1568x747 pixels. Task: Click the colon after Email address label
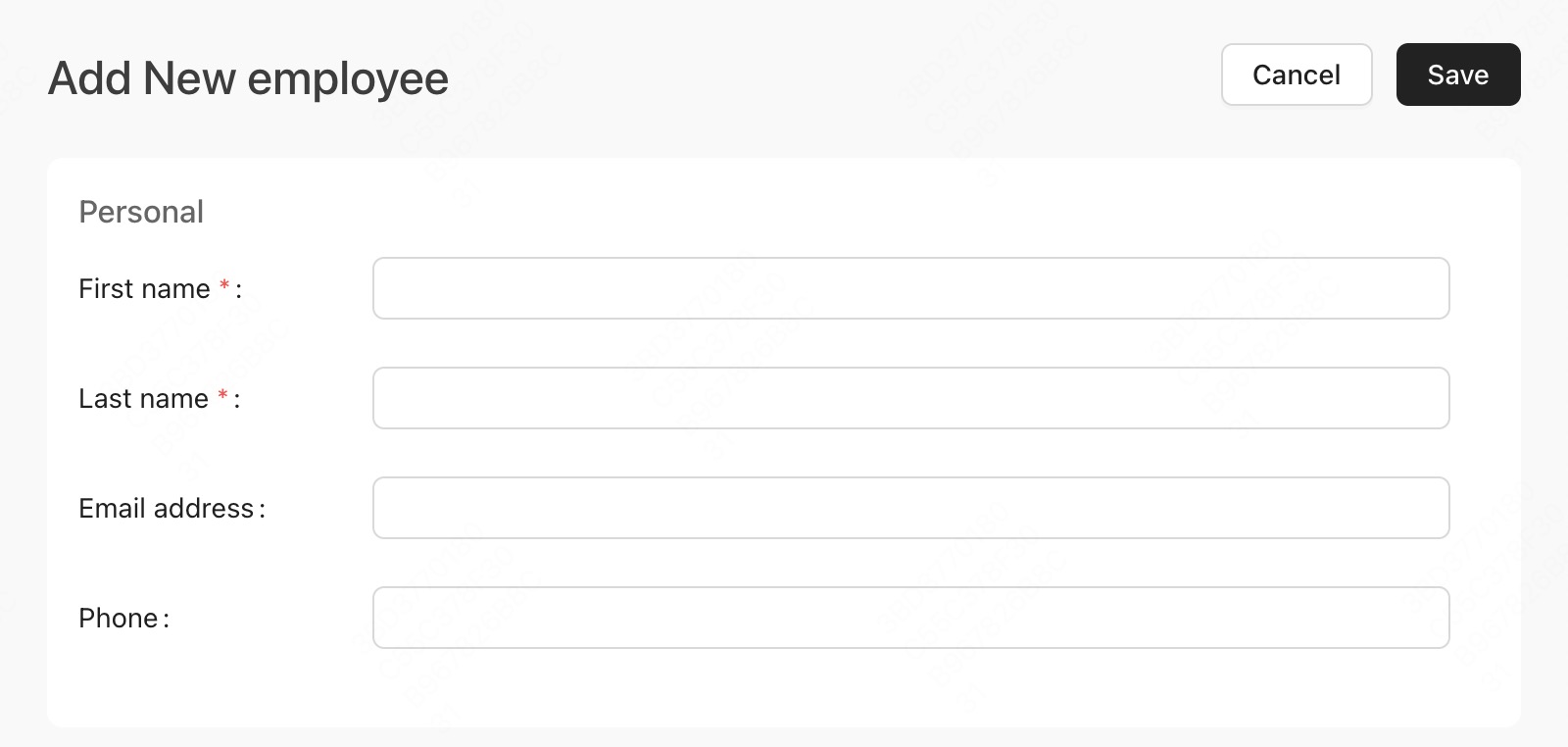(x=262, y=510)
